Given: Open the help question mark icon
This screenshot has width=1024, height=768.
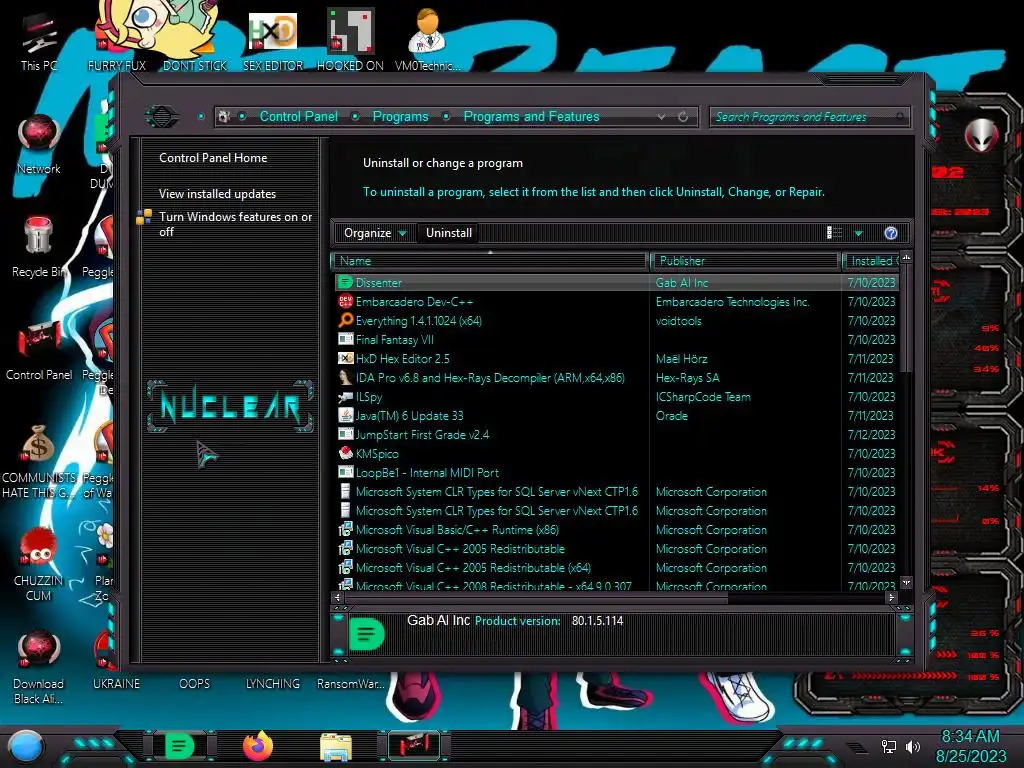Looking at the screenshot, I should click(891, 233).
